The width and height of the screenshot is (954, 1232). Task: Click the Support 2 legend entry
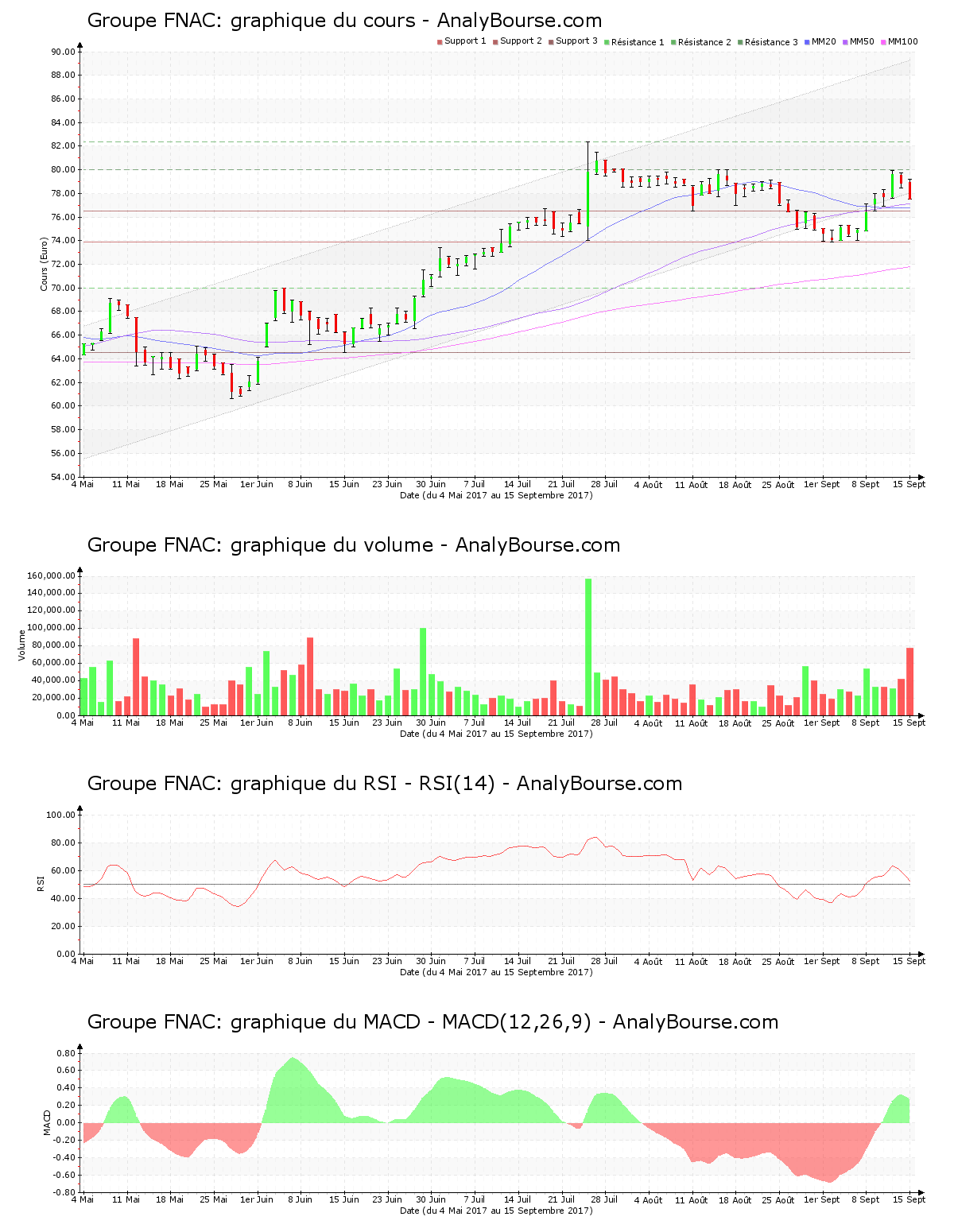click(x=517, y=41)
